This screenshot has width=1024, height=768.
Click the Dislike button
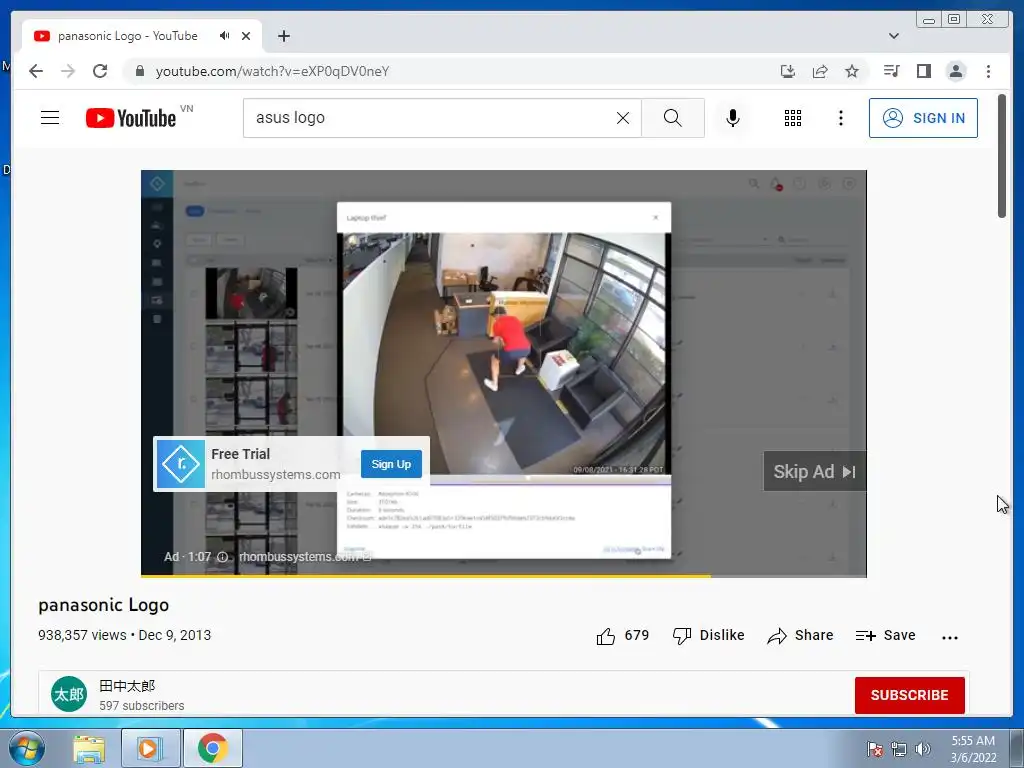coord(709,635)
